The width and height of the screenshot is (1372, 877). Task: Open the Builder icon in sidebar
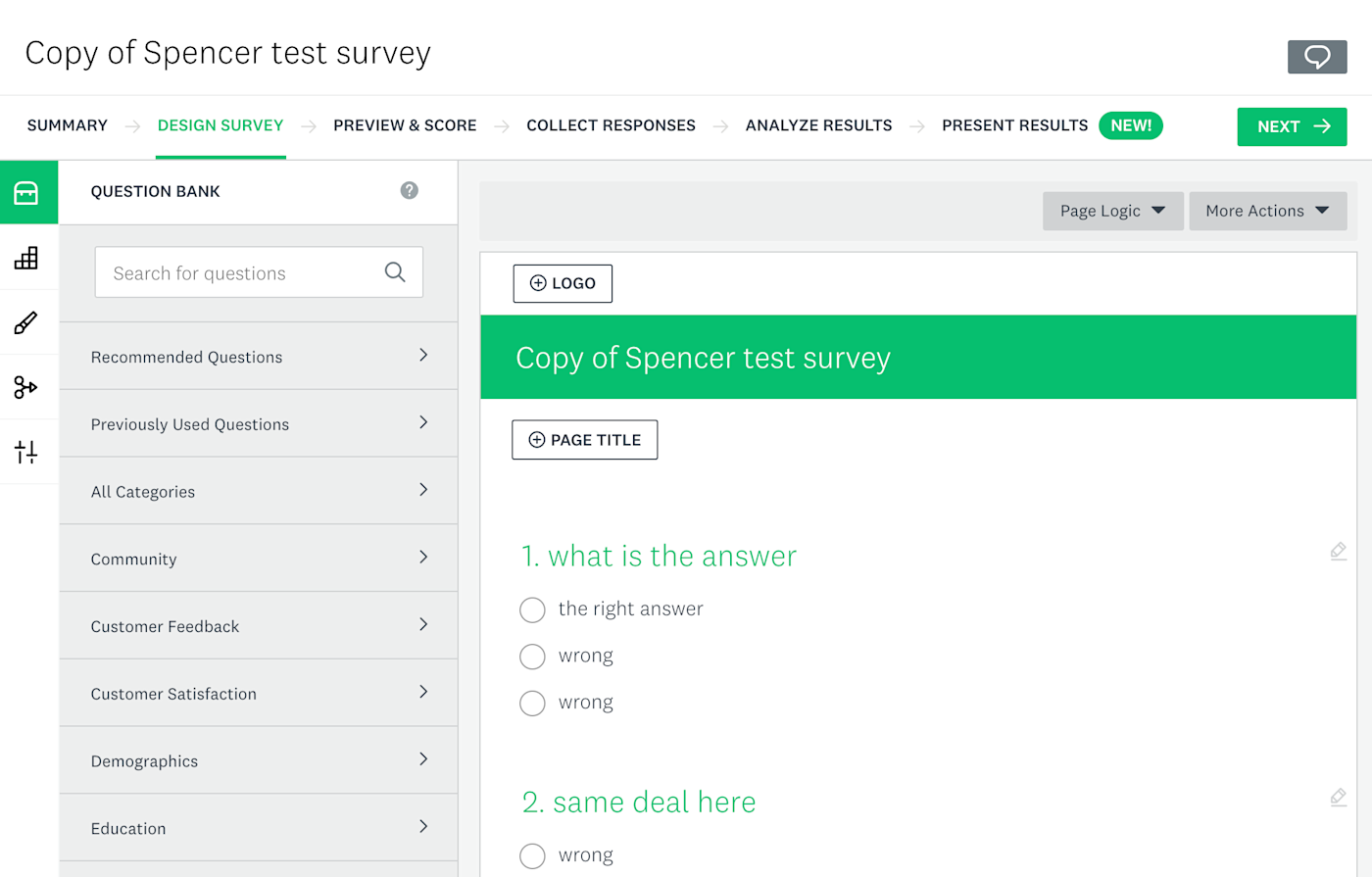26,258
